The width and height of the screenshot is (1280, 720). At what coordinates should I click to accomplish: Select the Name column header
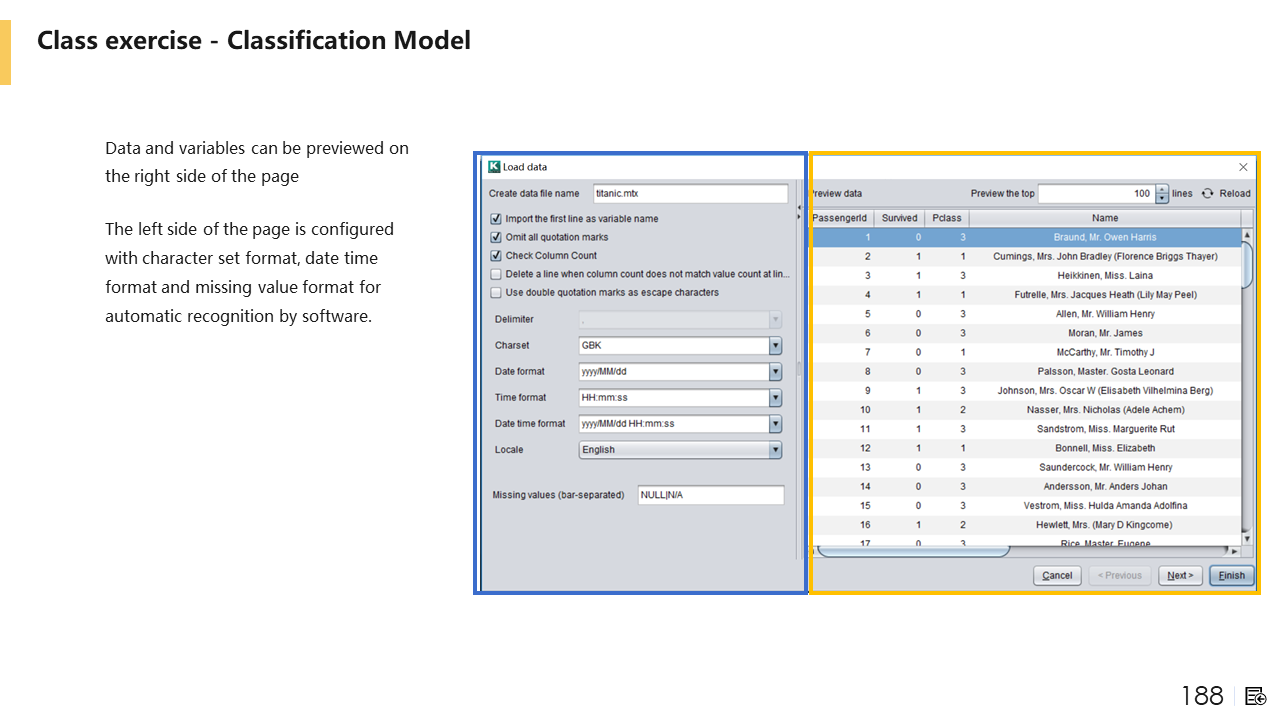point(1104,218)
